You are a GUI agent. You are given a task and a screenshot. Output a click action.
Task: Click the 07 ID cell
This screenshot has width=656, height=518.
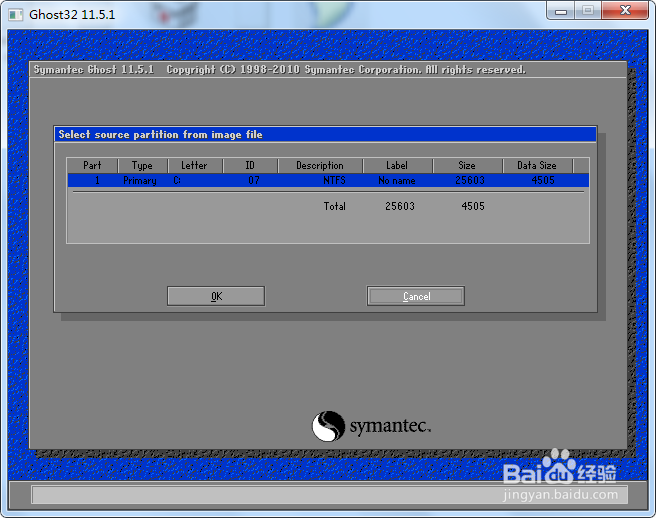[254, 180]
